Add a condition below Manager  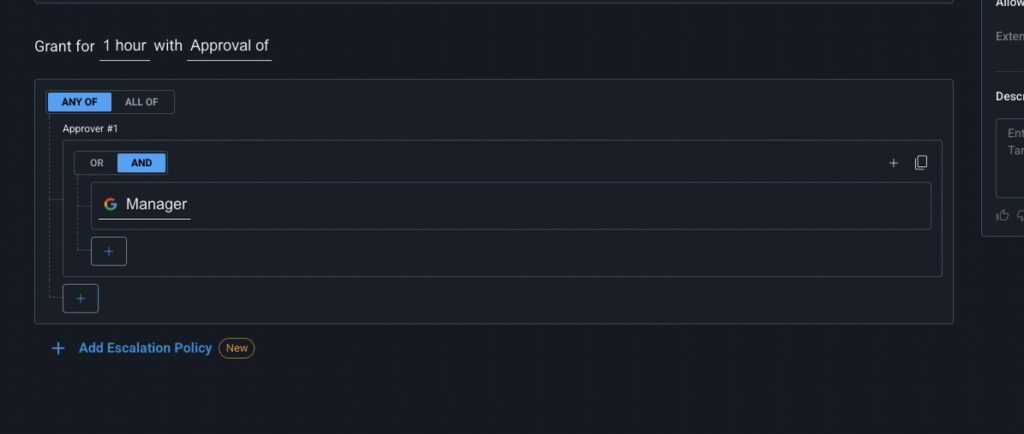tap(109, 252)
